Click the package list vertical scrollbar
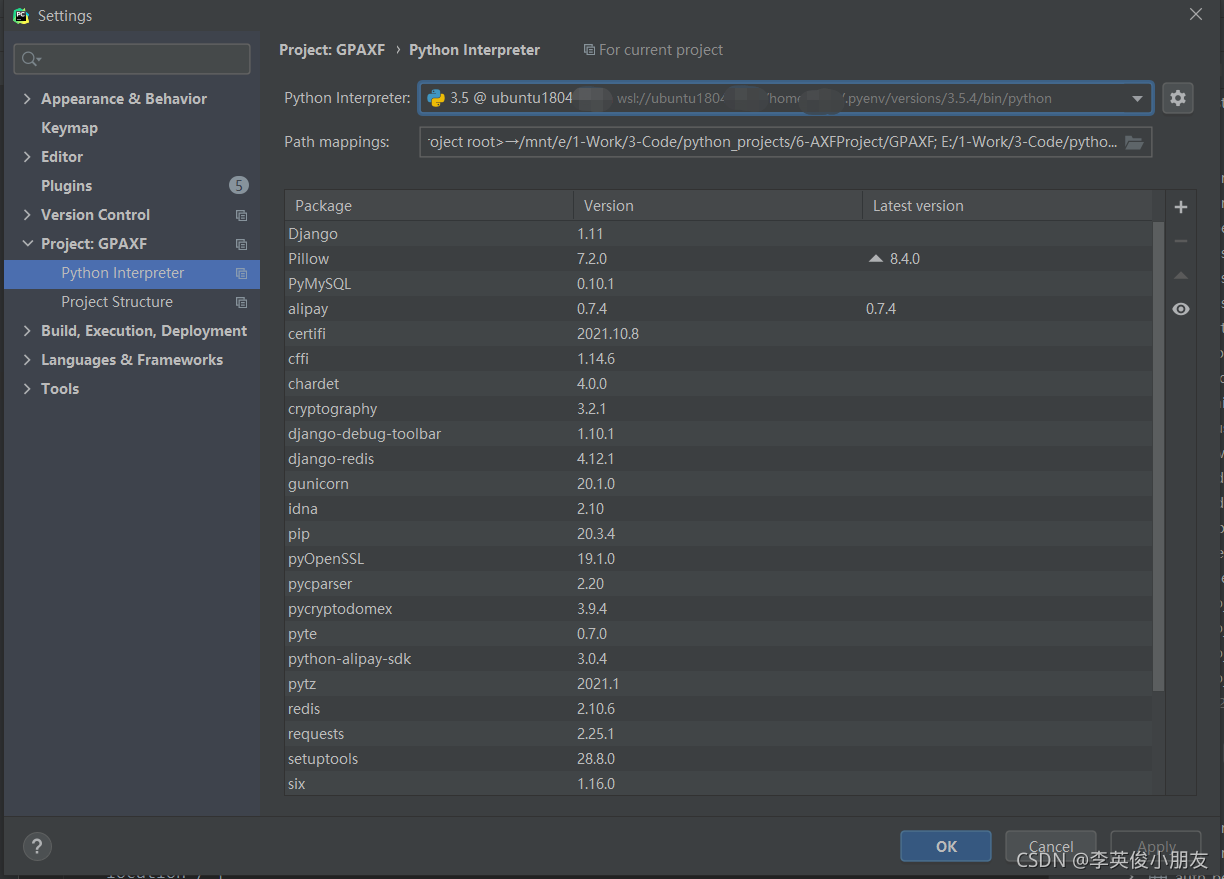 tap(1158, 456)
